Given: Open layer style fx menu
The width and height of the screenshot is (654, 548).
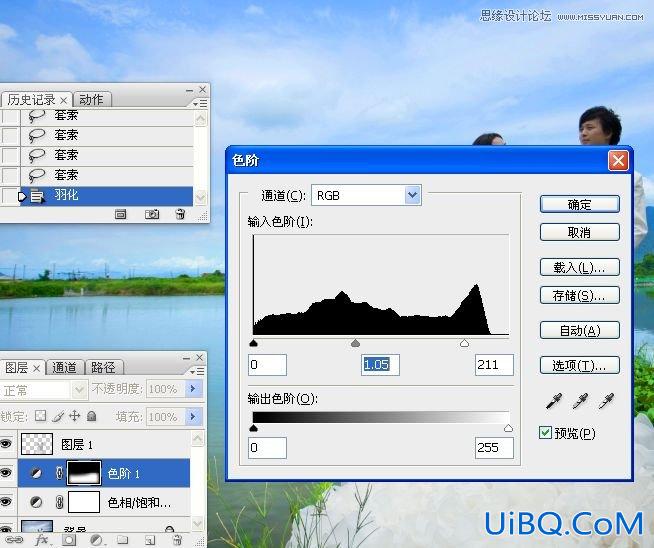Looking at the screenshot, I should tap(42, 540).
